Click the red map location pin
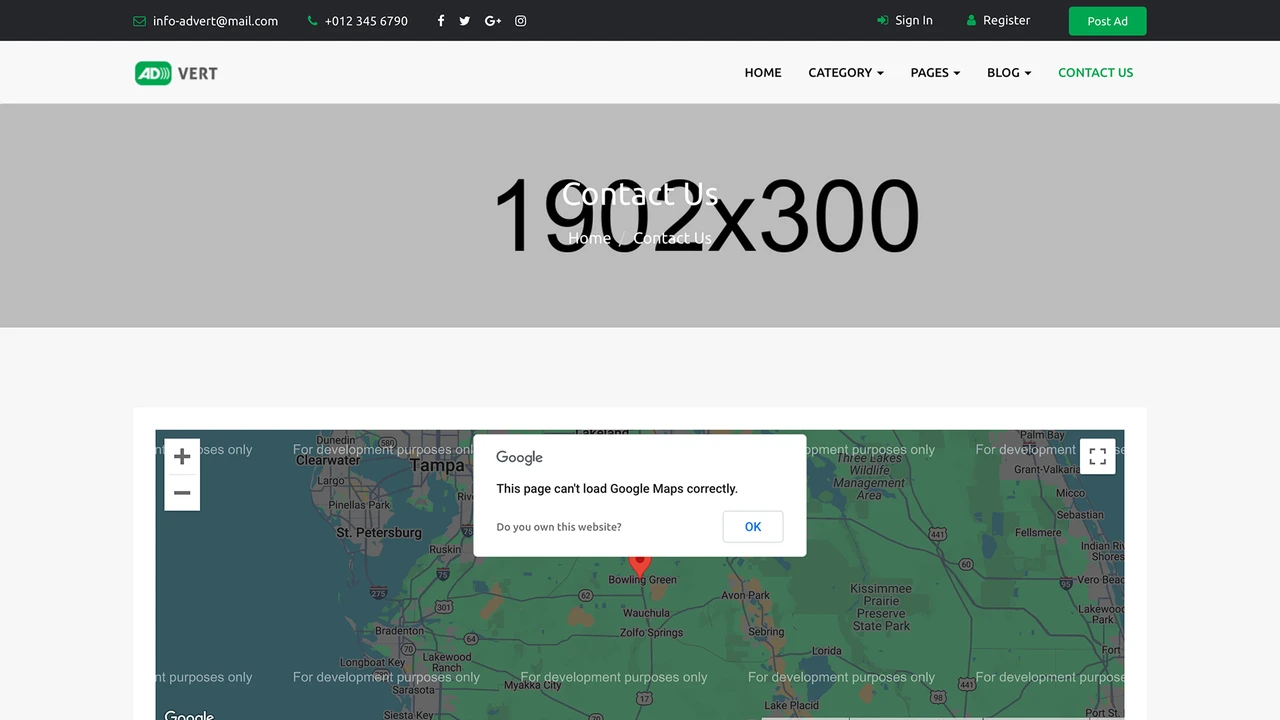The image size is (1280, 720). pyautogui.click(x=640, y=565)
